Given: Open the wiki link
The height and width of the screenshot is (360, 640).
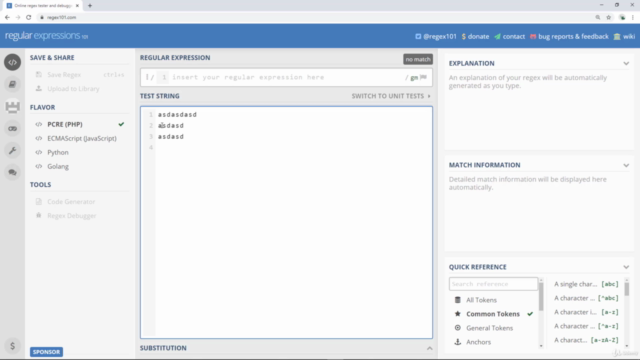Looking at the screenshot, I should pos(624,36).
